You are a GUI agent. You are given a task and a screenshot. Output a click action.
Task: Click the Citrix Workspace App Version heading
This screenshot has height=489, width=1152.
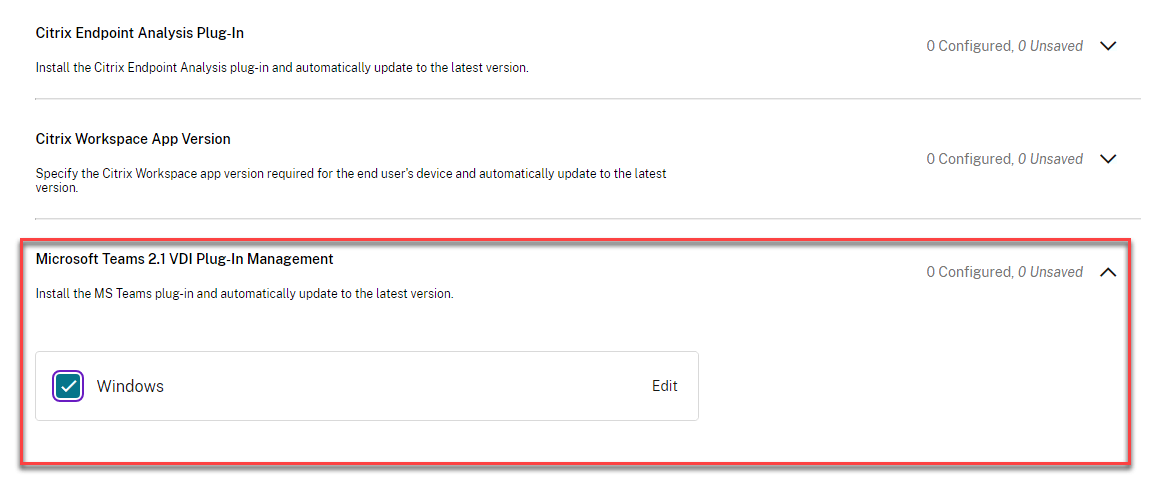[133, 139]
